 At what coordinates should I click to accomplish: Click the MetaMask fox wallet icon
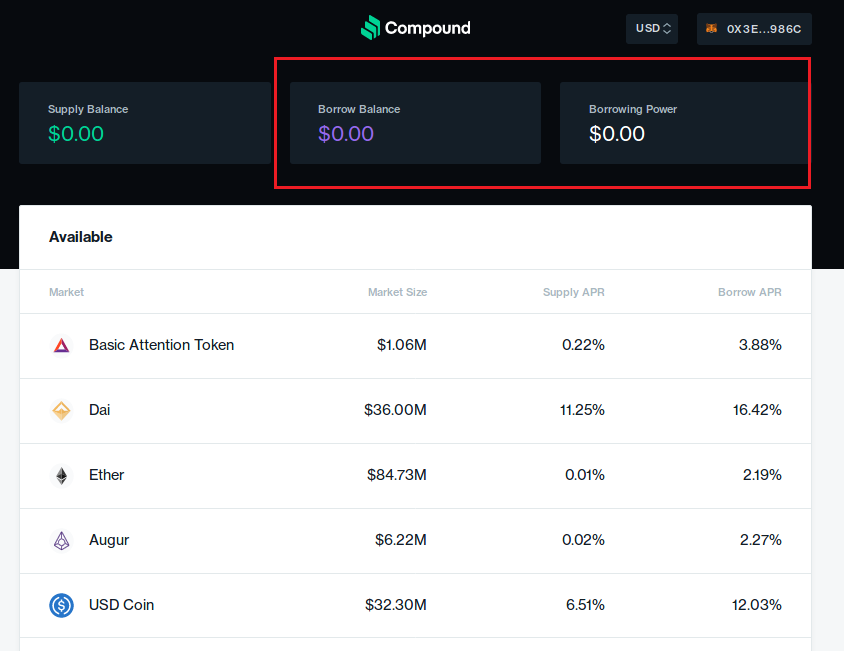(711, 29)
